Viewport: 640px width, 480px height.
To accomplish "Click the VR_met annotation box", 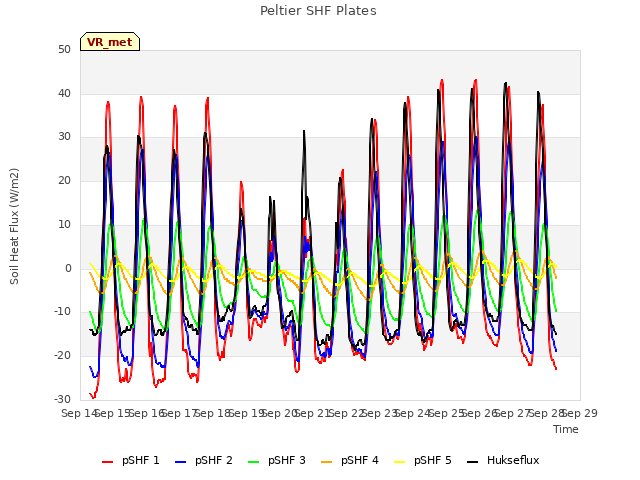I will point(110,42).
